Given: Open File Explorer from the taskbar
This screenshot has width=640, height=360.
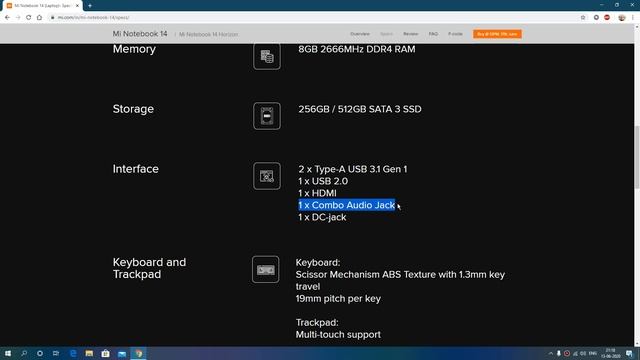Looking at the screenshot, I should click(x=89, y=353).
